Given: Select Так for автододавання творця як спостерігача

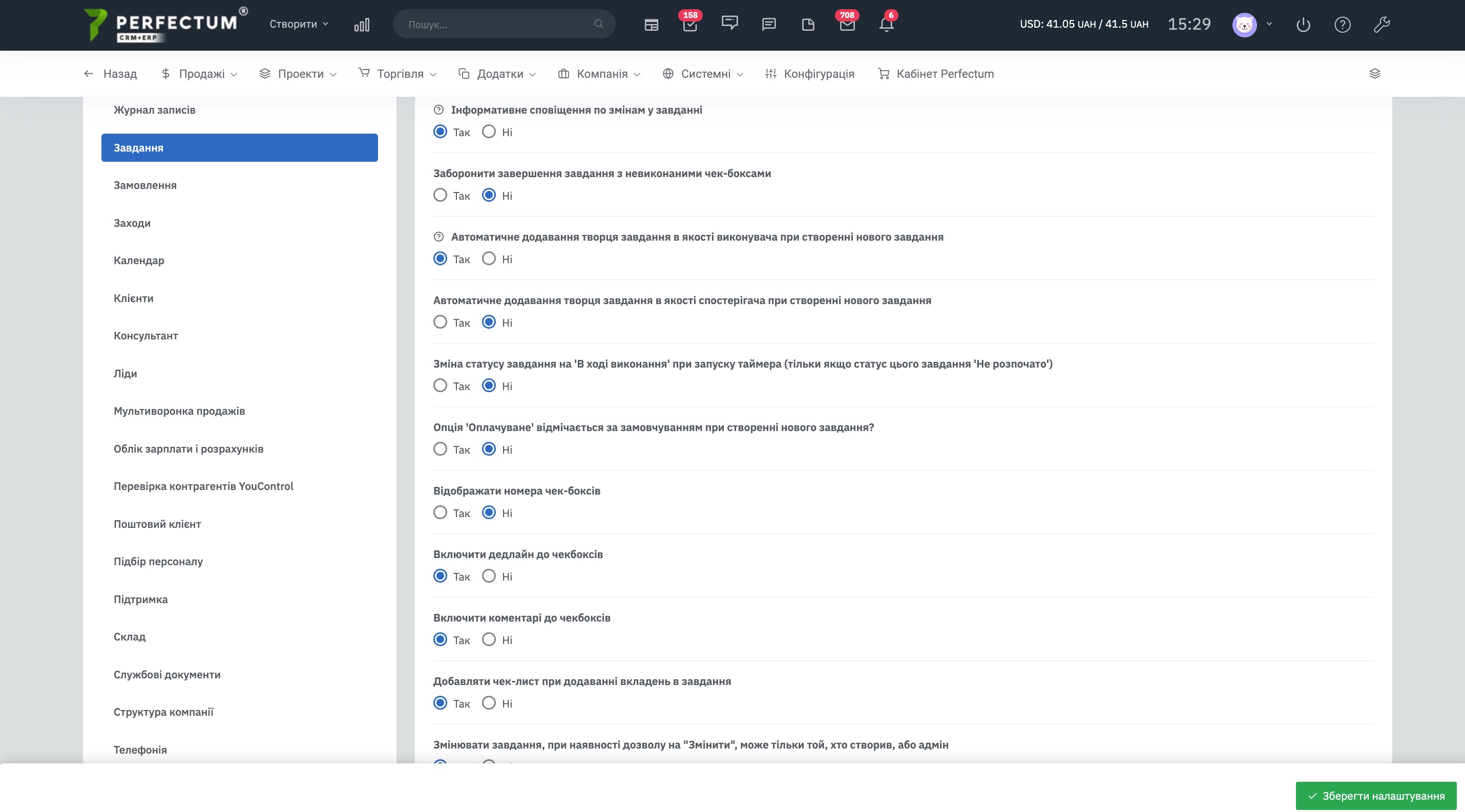Looking at the screenshot, I should point(440,322).
